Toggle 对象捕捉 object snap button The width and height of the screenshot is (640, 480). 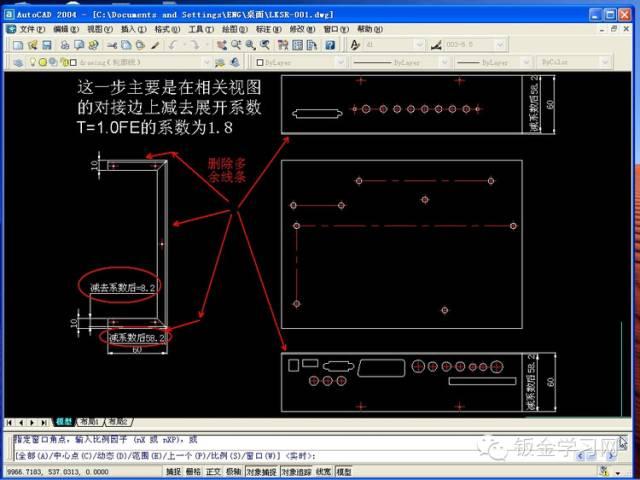pos(261,471)
